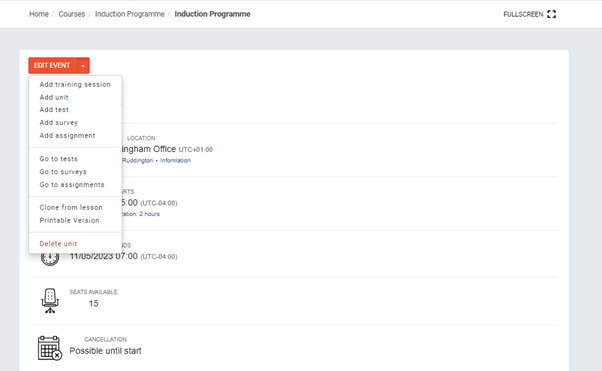602x371 pixels.
Task: Toggle the Edit Event dropdown arrow
Action: [x=83, y=66]
